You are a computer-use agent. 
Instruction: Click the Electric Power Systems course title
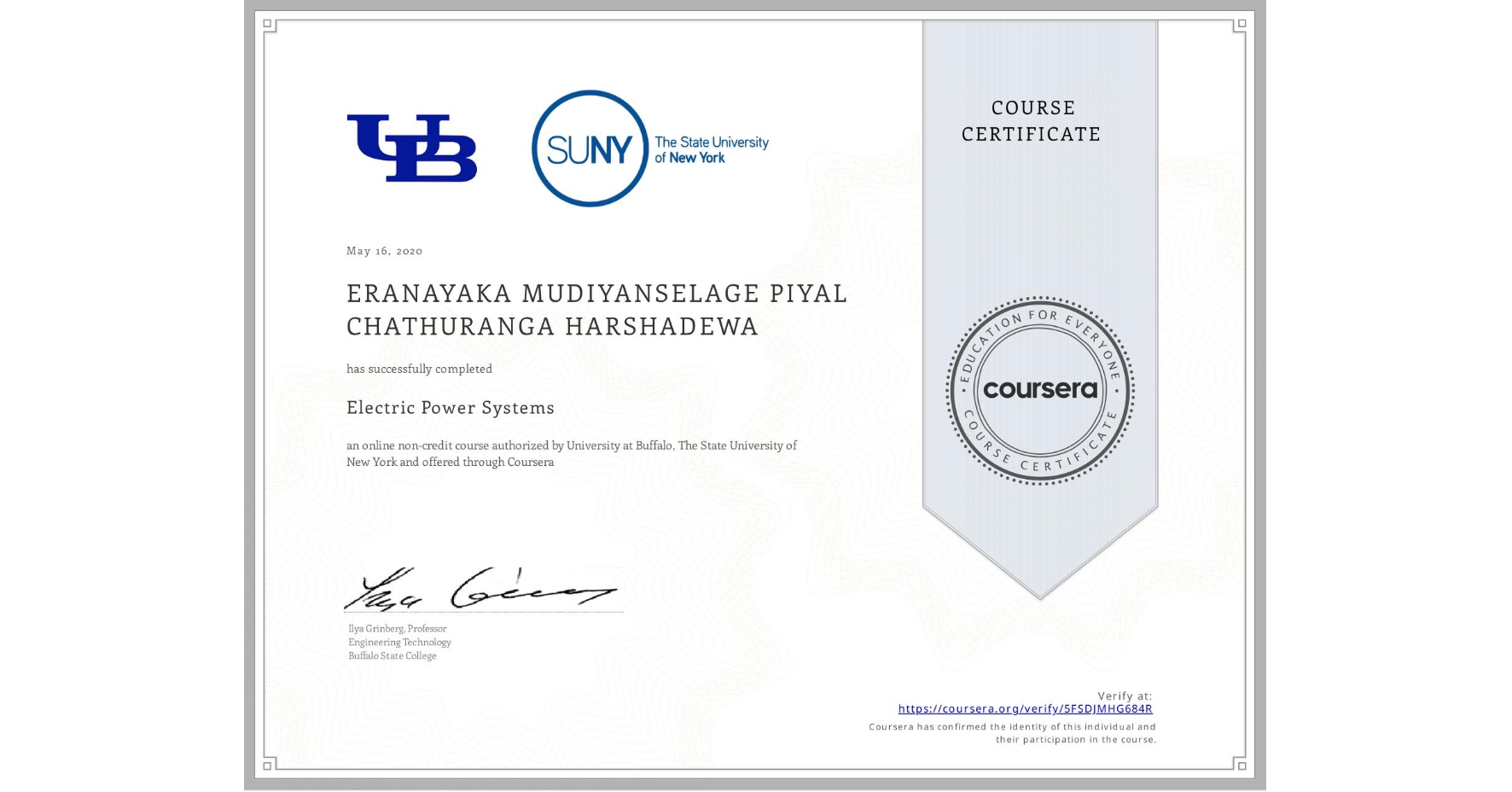coord(449,408)
